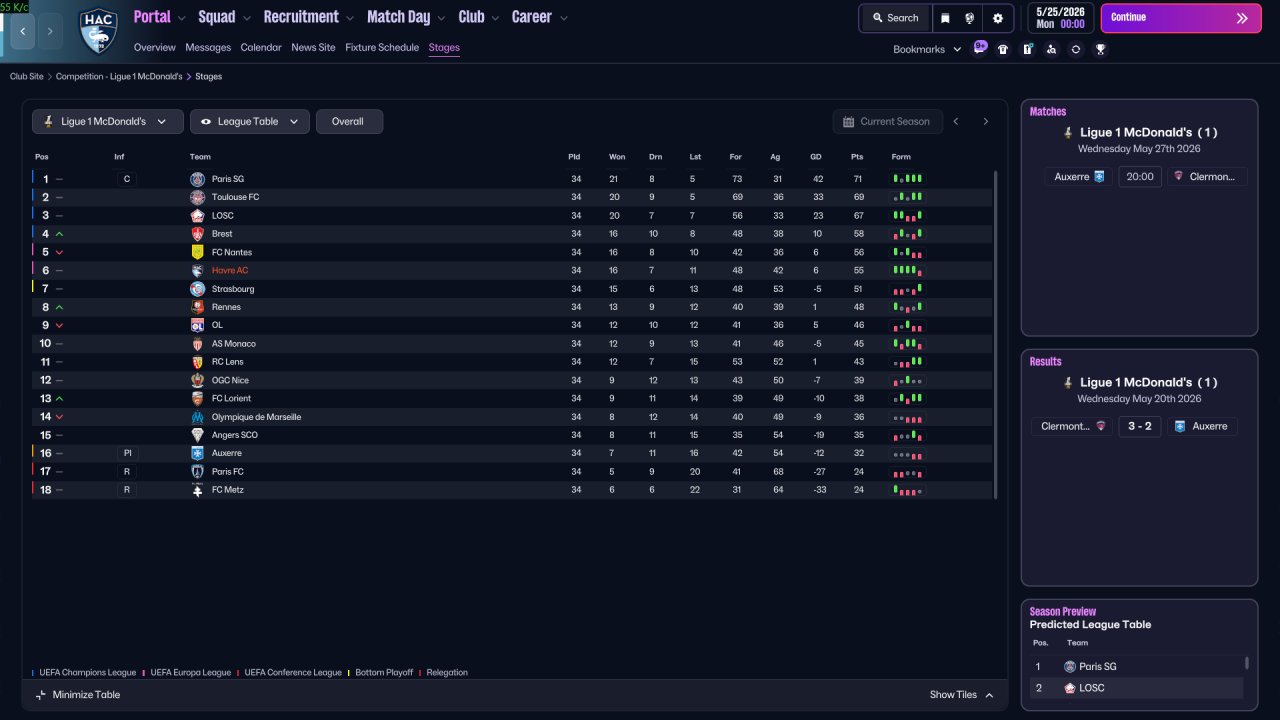Click the Continue button
Screen dimensions: 1280x720
click(1181, 18)
